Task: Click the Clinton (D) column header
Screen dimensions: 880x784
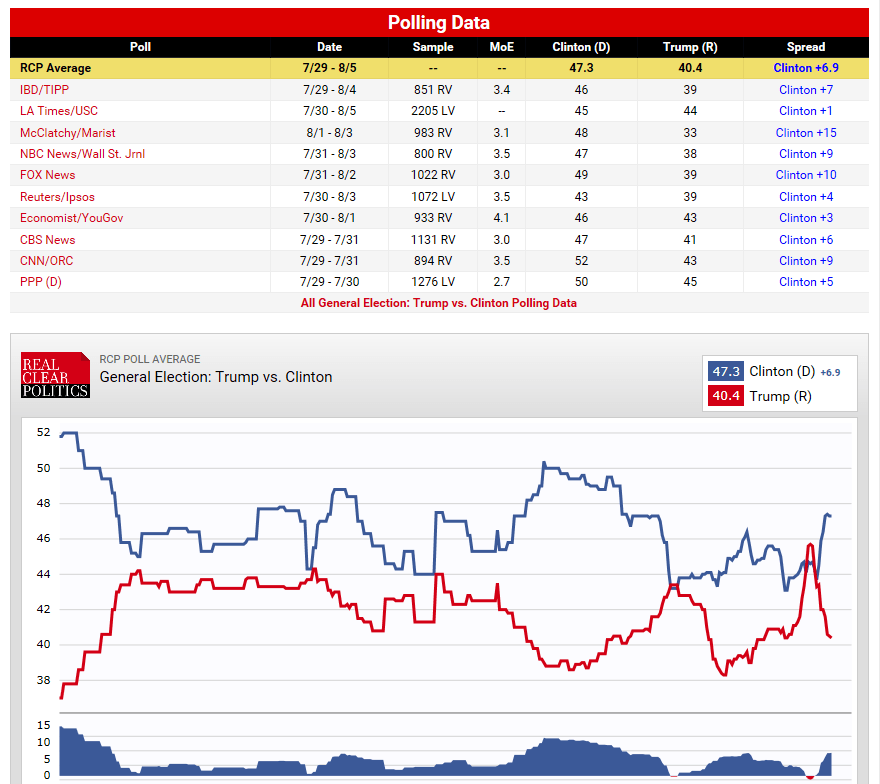Action: [581, 47]
